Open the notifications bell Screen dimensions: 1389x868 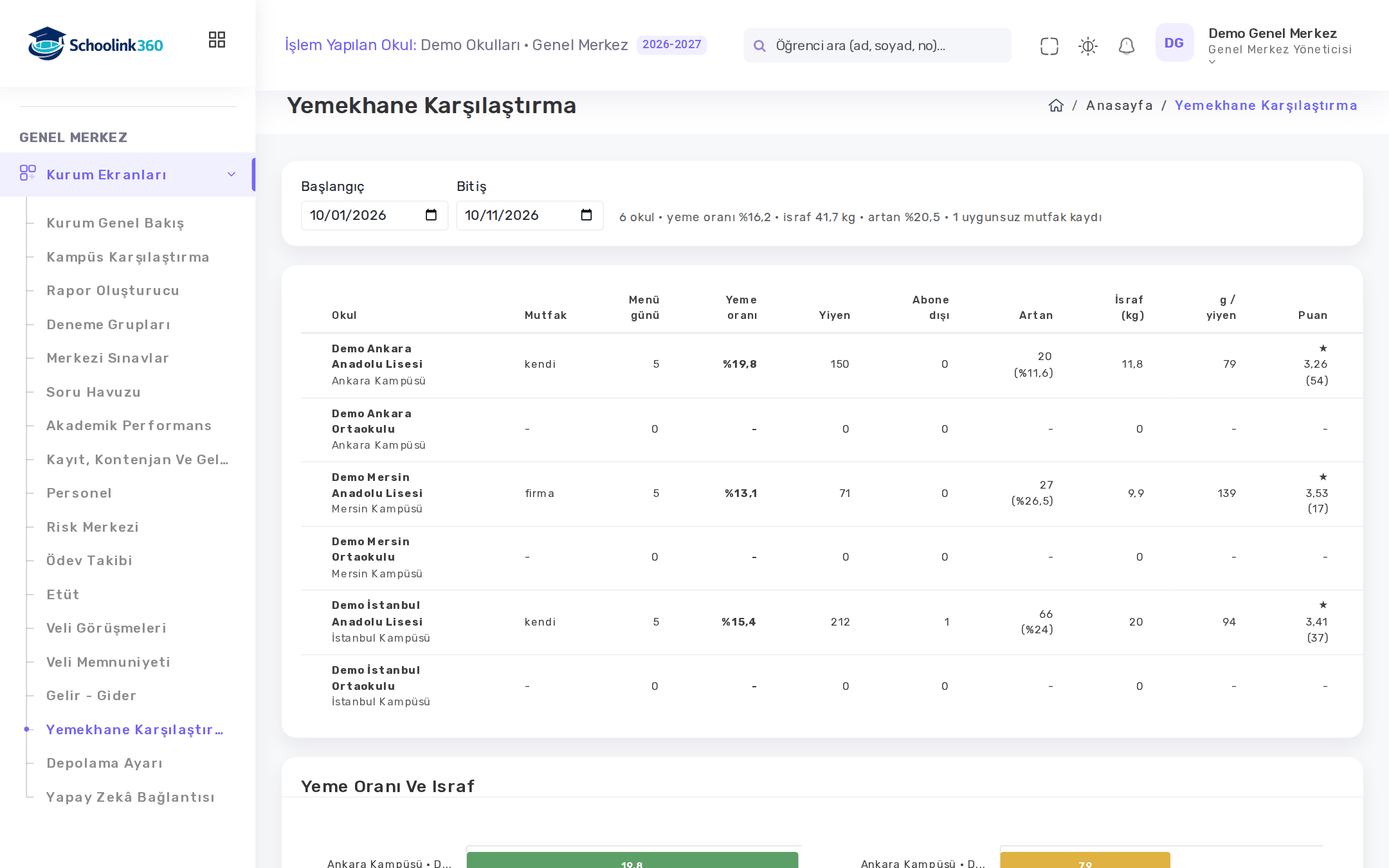coord(1126,46)
